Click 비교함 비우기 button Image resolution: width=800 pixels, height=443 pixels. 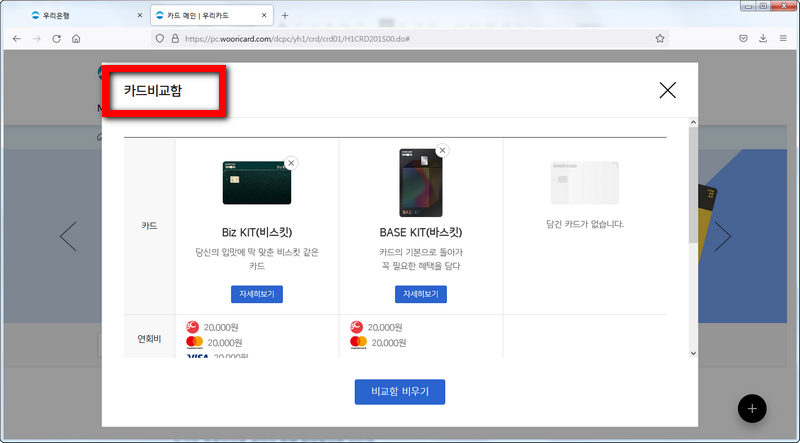pos(400,392)
